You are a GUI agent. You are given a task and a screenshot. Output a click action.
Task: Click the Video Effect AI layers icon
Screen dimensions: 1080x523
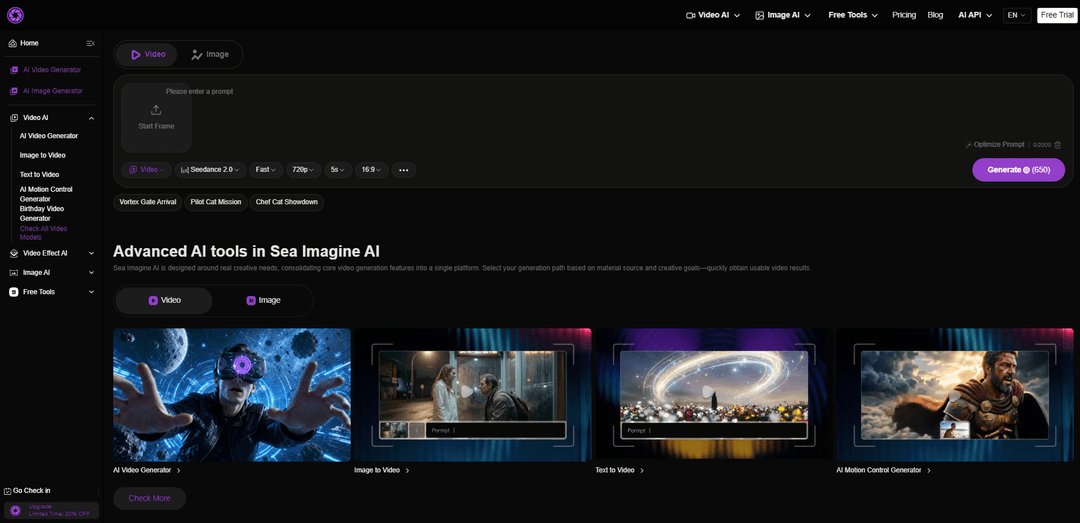[14, 254]
